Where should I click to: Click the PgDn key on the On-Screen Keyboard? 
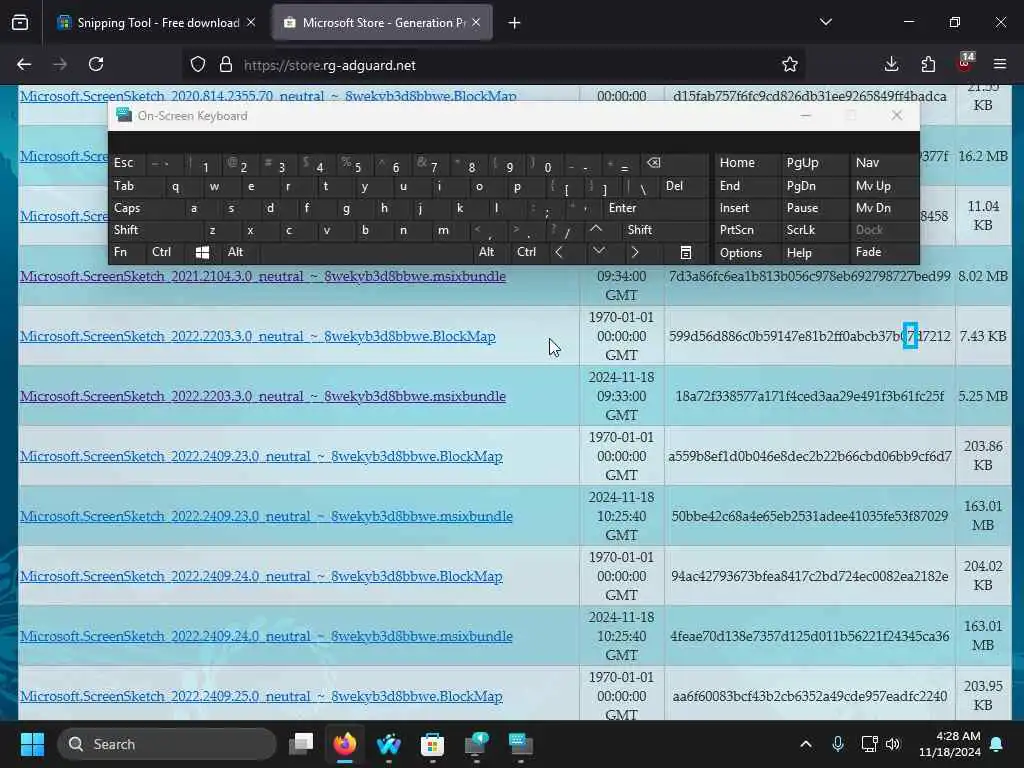[801, 186]
